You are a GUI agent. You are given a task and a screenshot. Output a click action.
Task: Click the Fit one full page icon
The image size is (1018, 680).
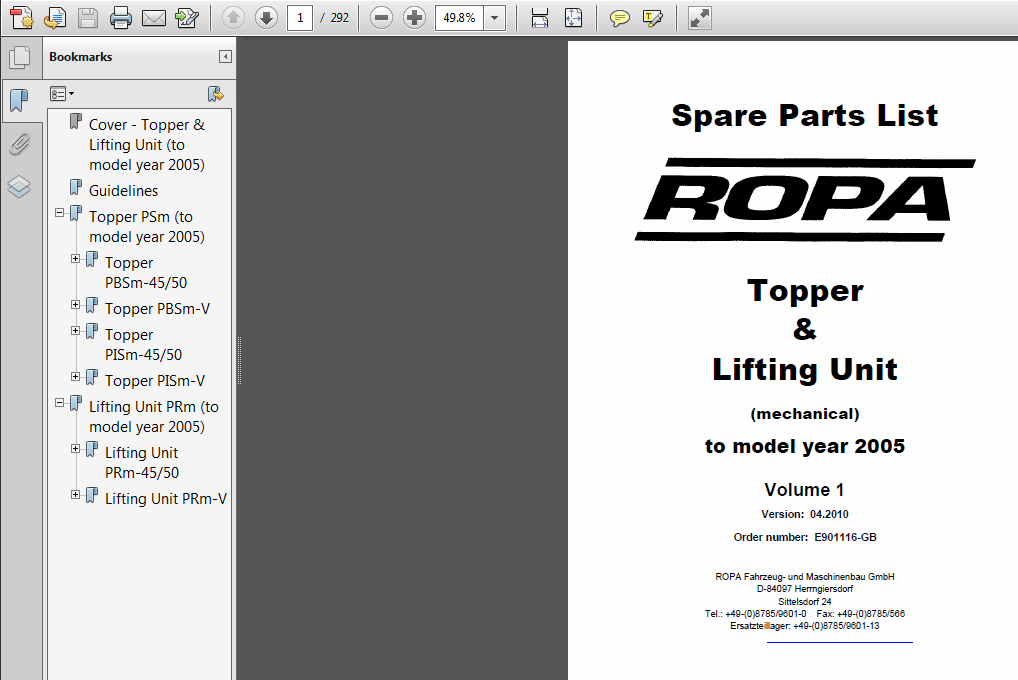click(x=573, y=18)
